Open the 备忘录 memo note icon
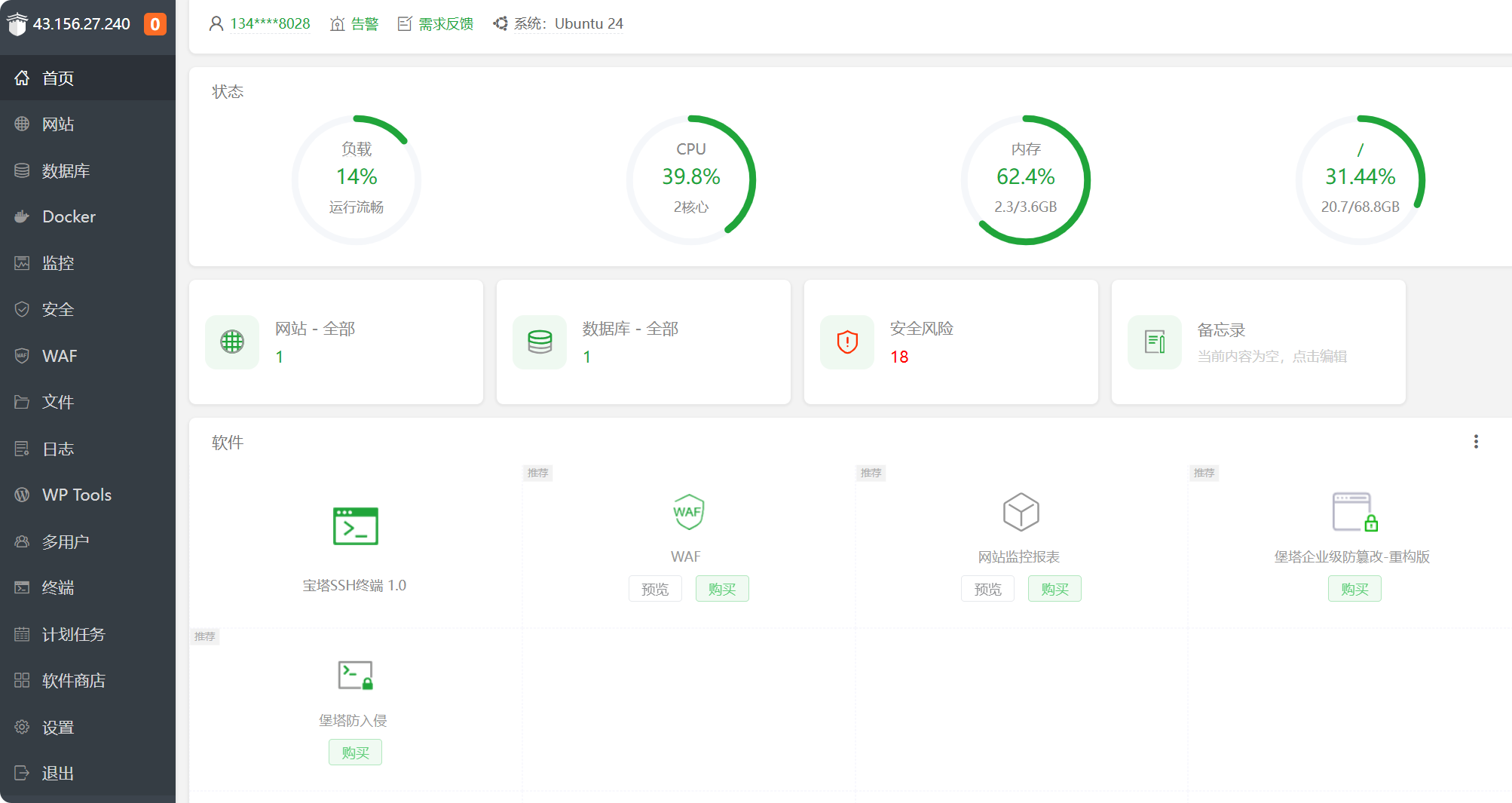The image size is (1512, 803). (x=1155, y=342)
